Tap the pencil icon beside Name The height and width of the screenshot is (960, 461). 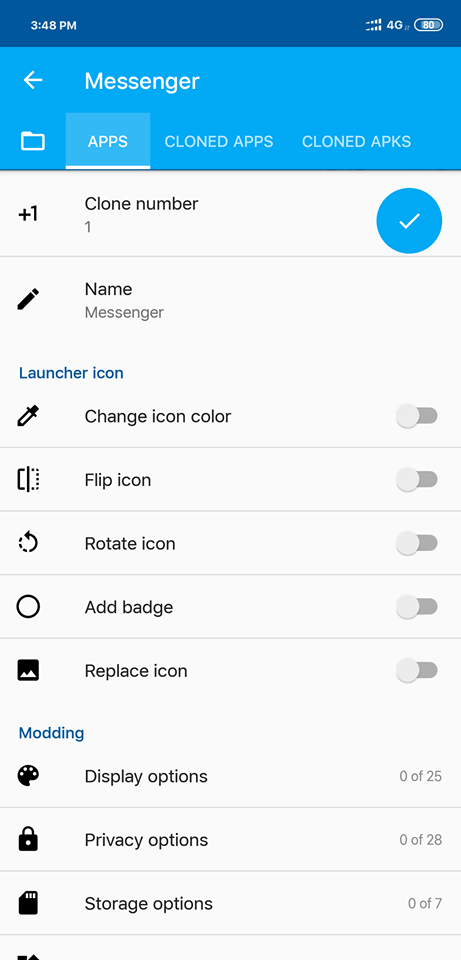click(x=28, y=299)
